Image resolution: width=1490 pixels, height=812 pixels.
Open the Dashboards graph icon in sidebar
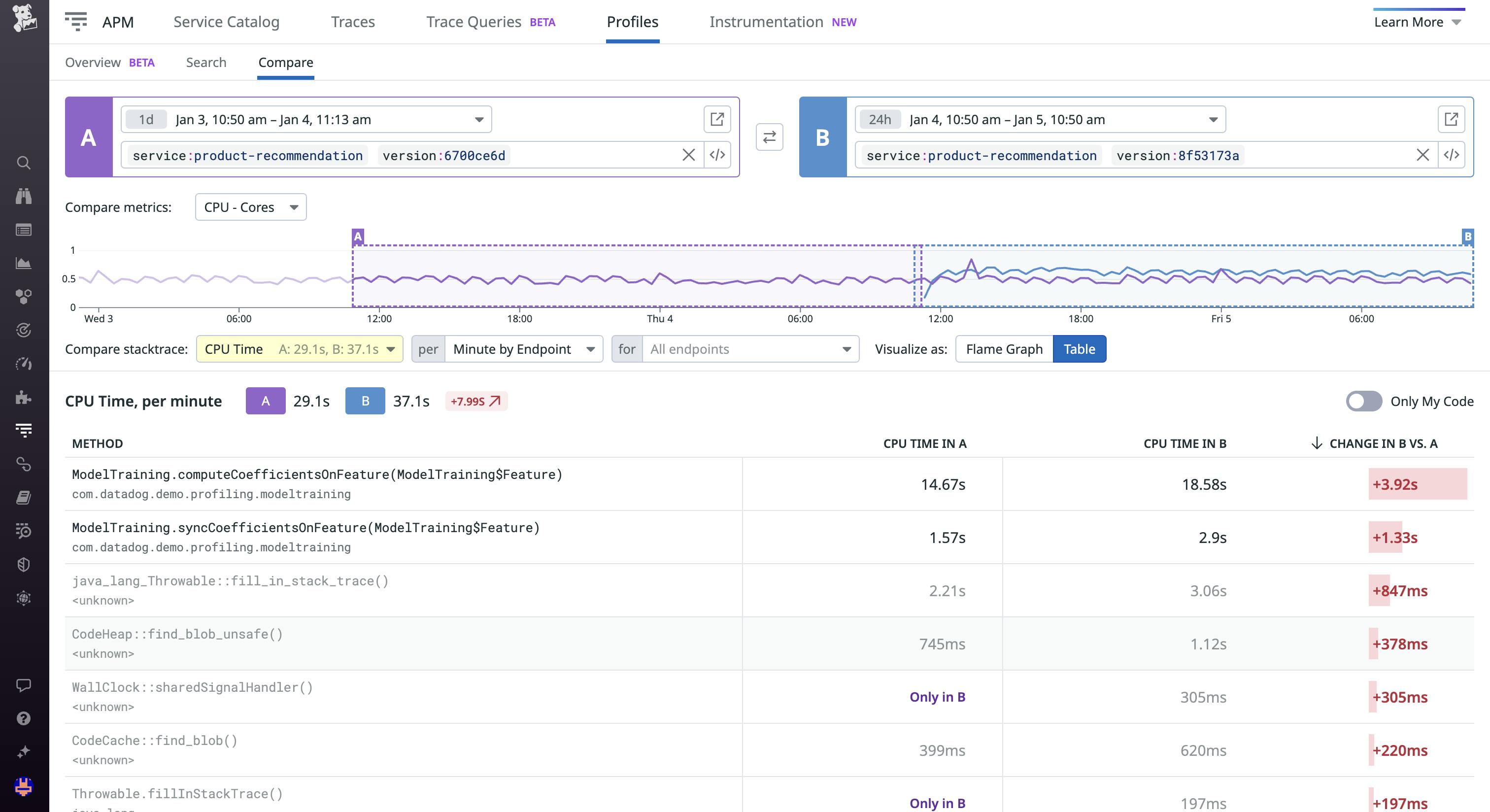[24, 263]
